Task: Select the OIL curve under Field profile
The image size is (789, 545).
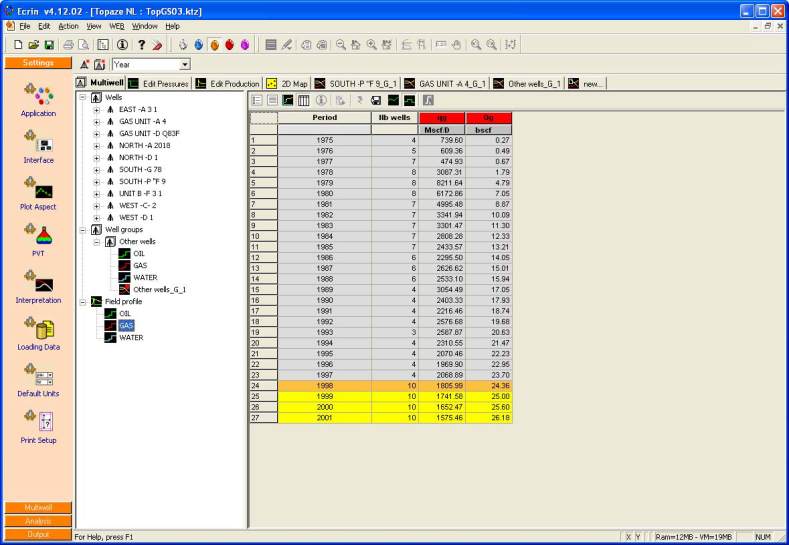Action: pos(125,313)
